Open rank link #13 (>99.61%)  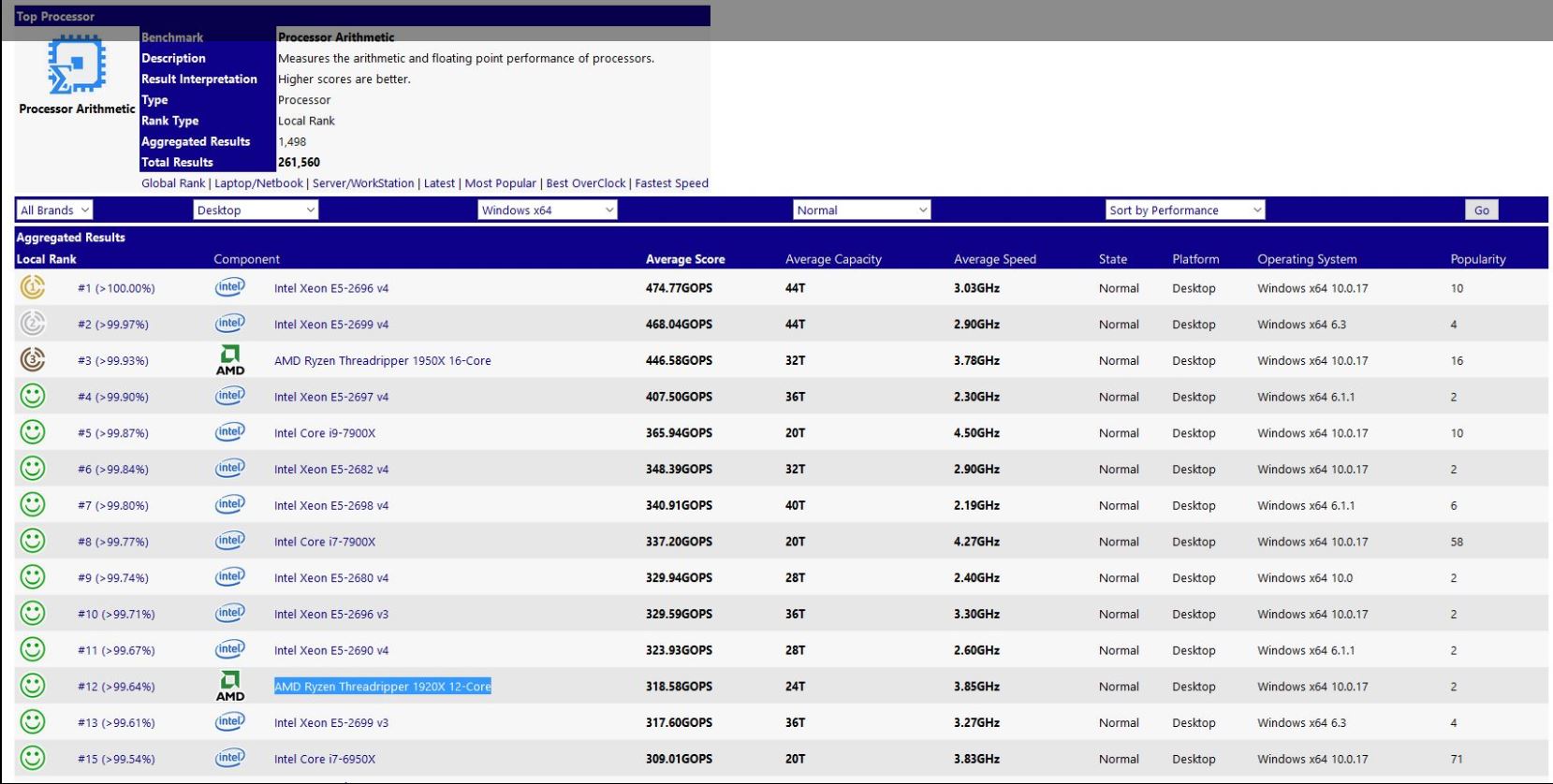(116, 722)
